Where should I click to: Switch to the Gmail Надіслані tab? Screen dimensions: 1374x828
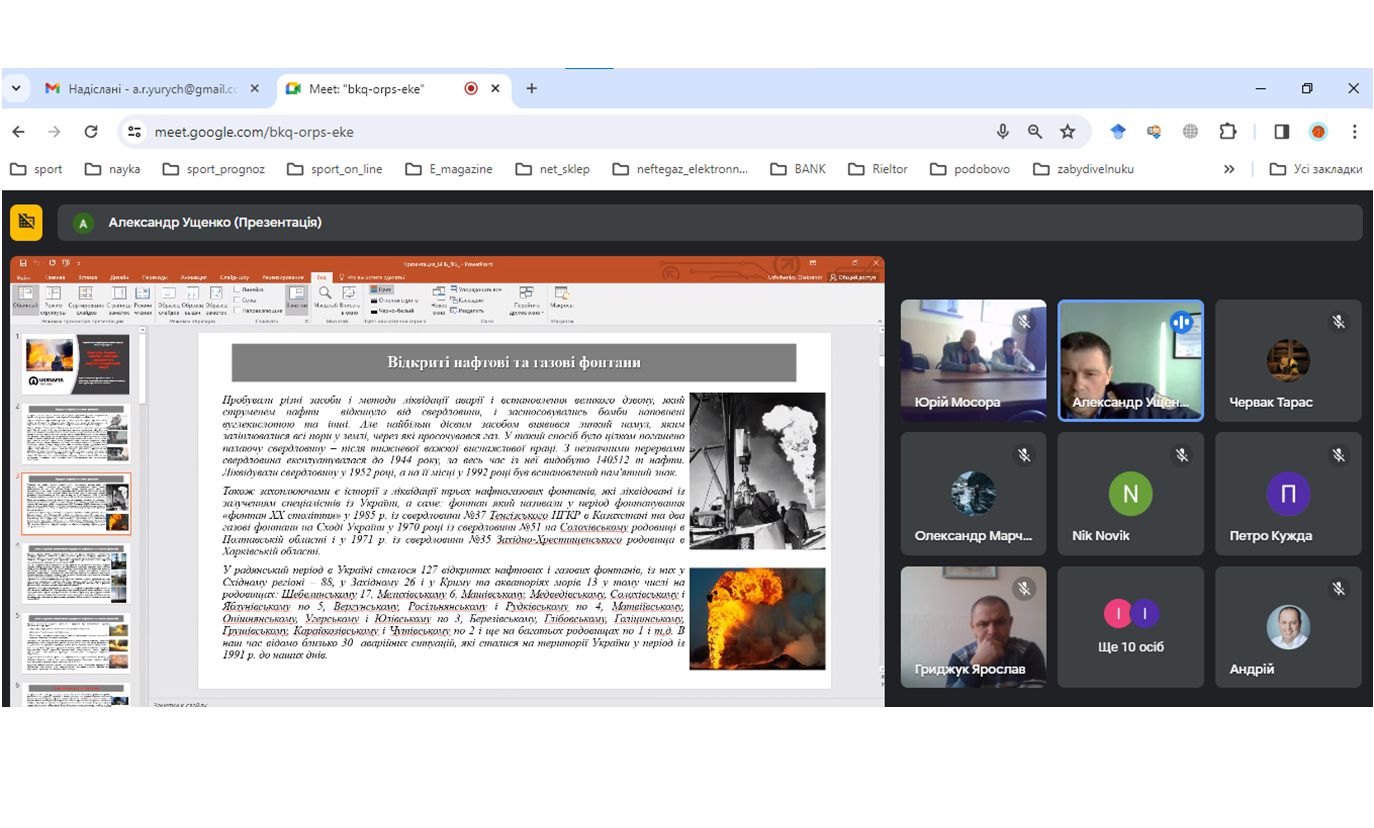click(152, 88)
